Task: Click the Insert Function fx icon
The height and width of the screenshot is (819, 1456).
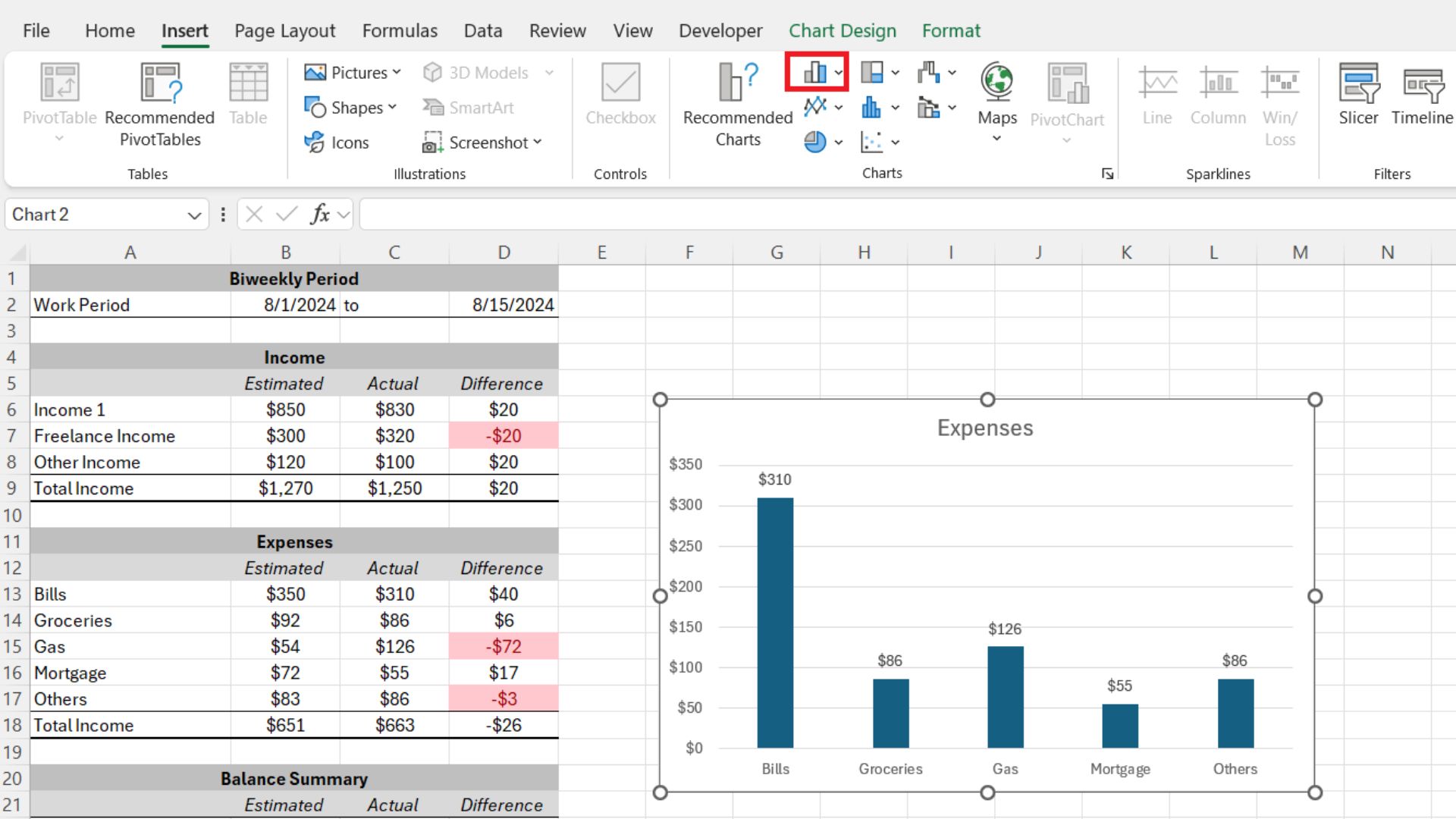Action: pos(320,215)
